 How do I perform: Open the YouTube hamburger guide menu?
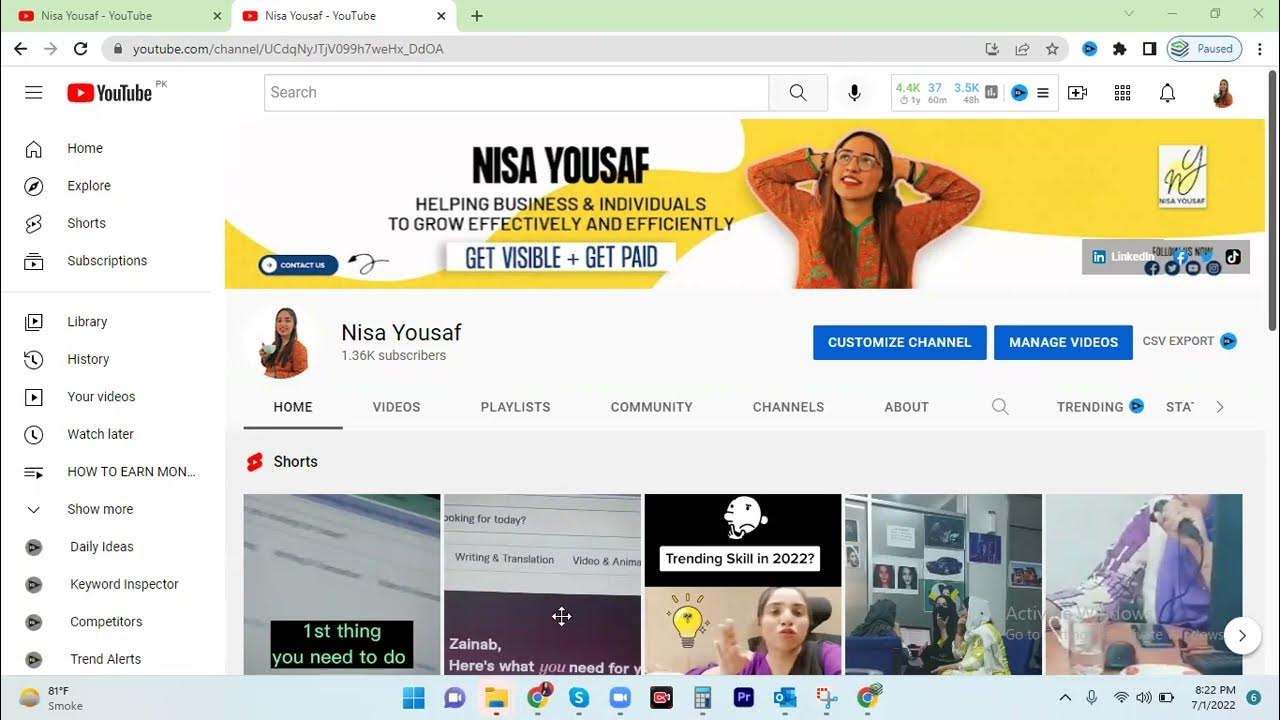[34, 93]
